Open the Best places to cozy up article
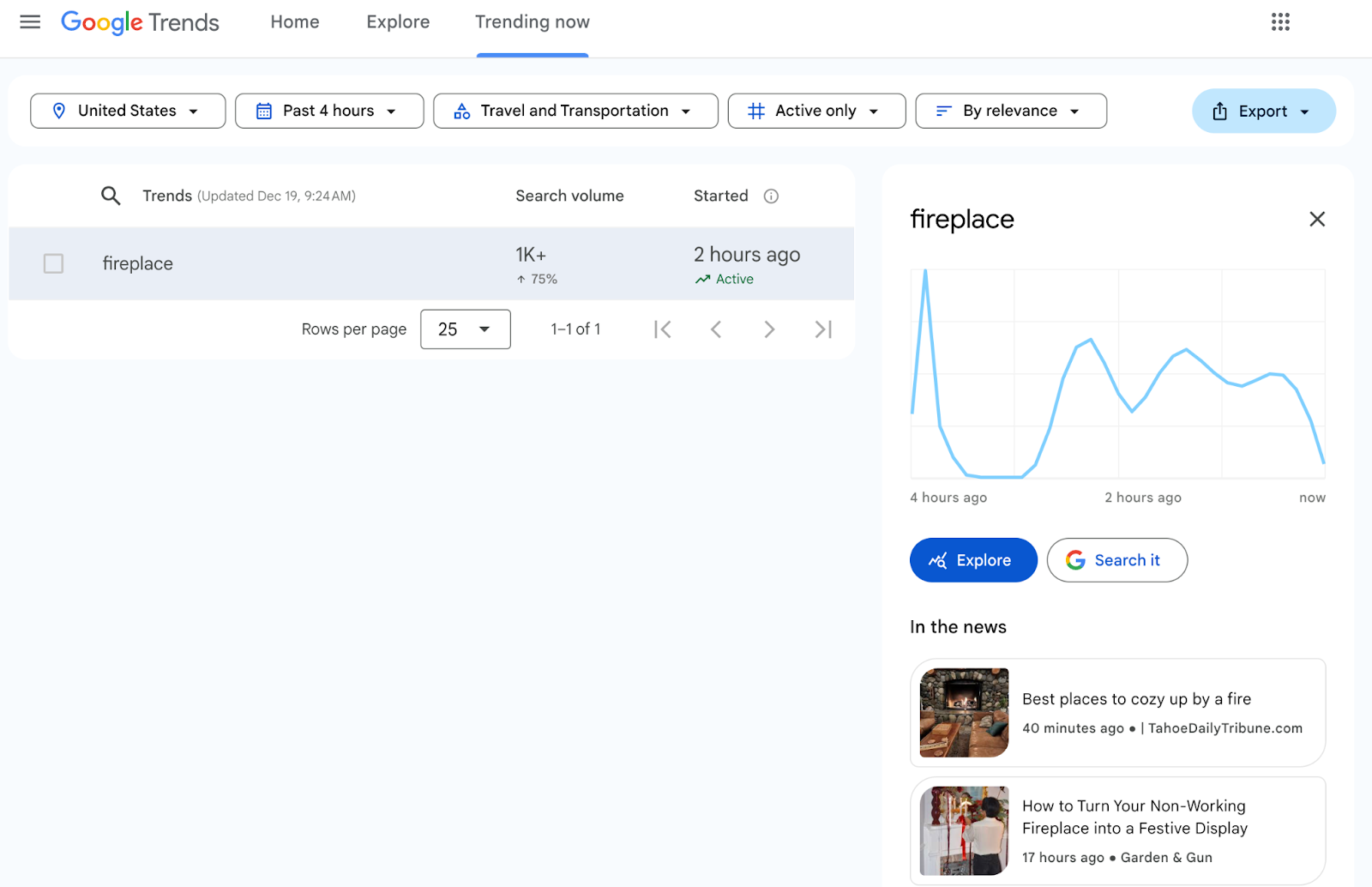1372x887 pixels. [1118, 713]
